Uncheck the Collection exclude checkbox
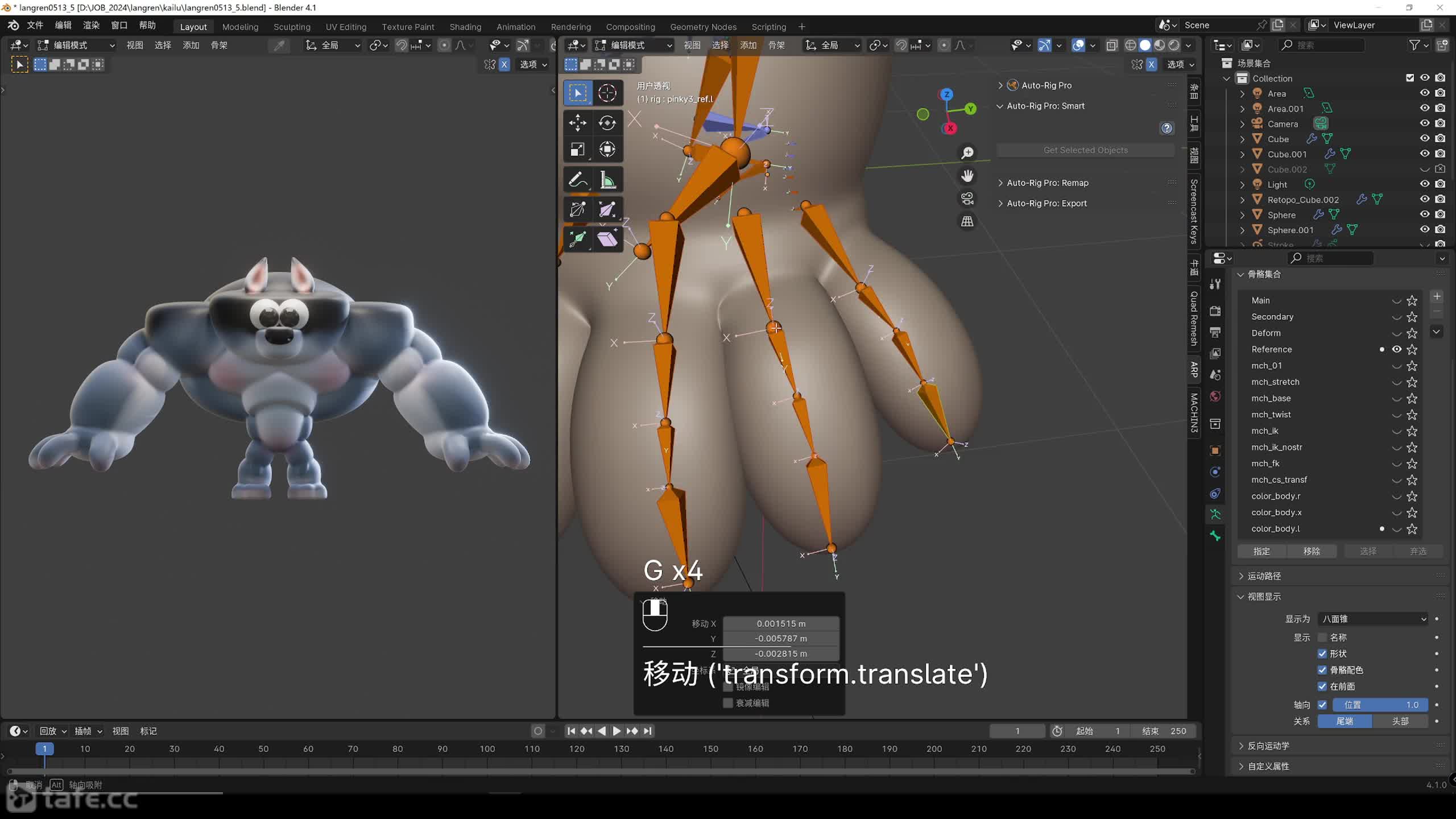The height and width of the screenshot is (819, 1456). pyautogui.click(x=1409, y=78)
